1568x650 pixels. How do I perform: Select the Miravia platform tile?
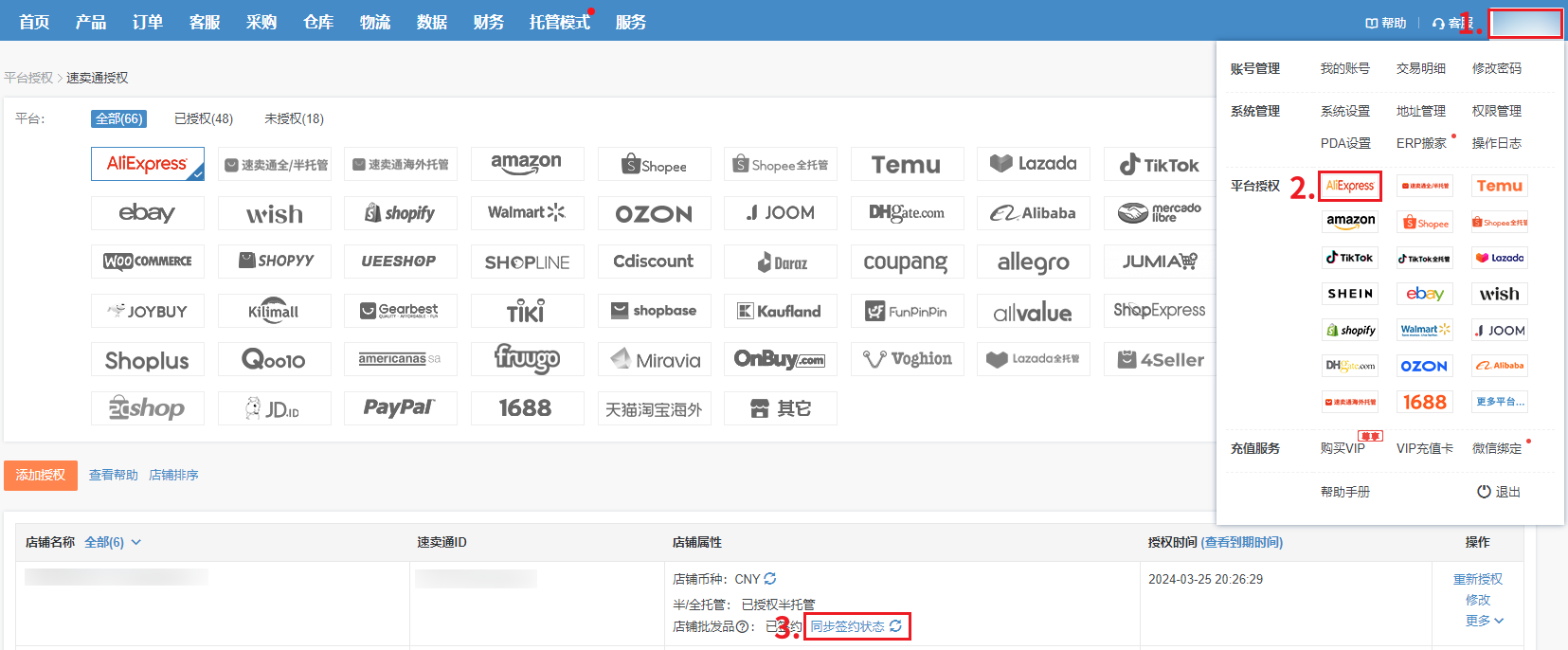point(654,359)
